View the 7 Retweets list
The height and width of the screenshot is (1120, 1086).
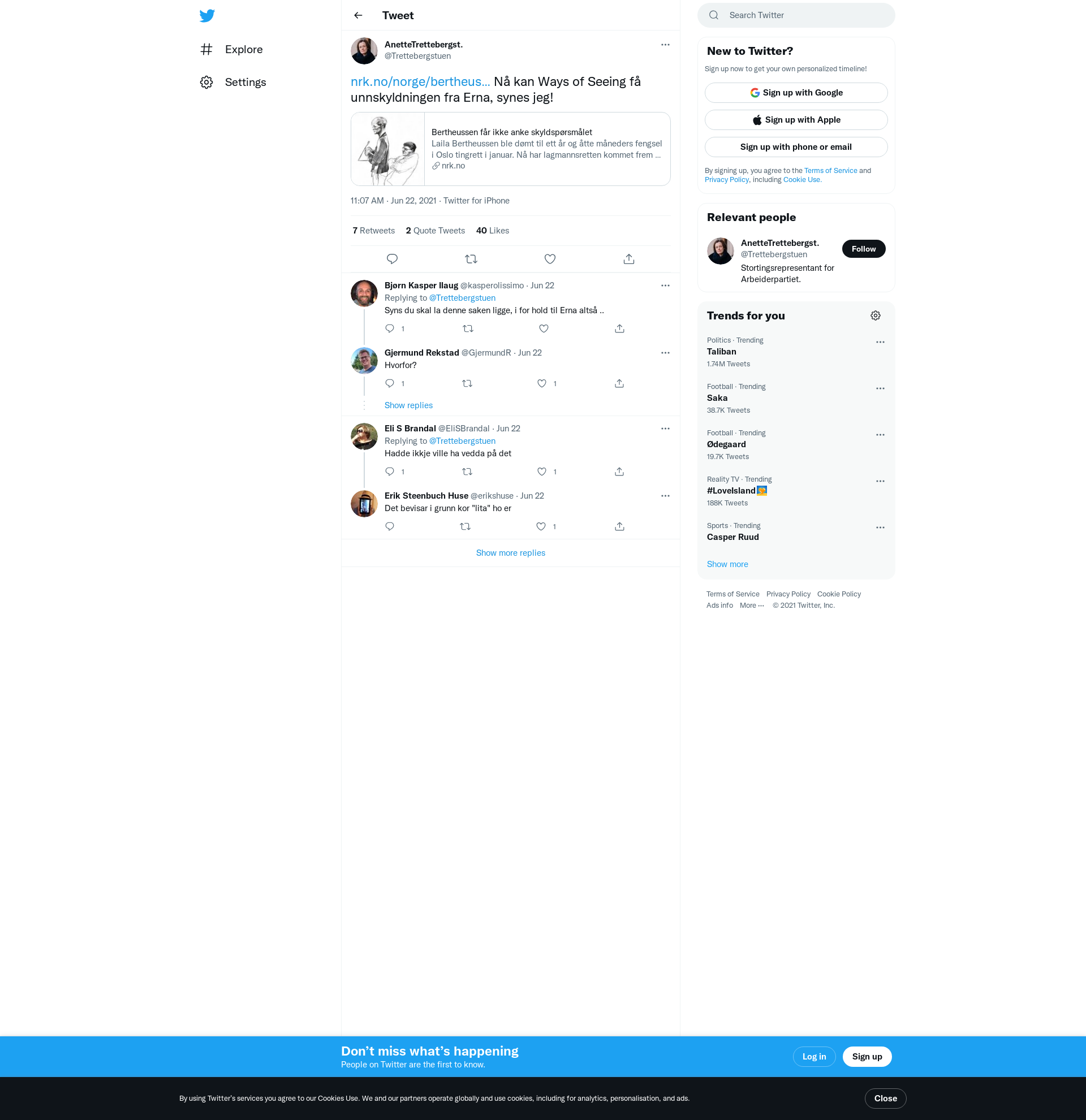click(x=374, y=231)
